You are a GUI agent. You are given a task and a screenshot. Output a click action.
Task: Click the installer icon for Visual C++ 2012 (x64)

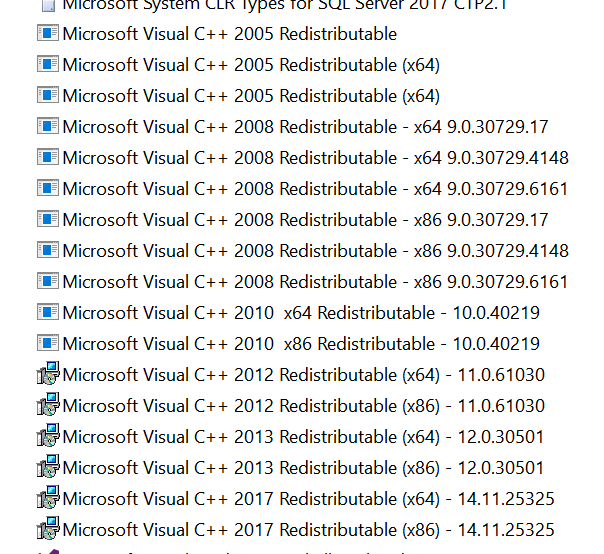[48, 375]
